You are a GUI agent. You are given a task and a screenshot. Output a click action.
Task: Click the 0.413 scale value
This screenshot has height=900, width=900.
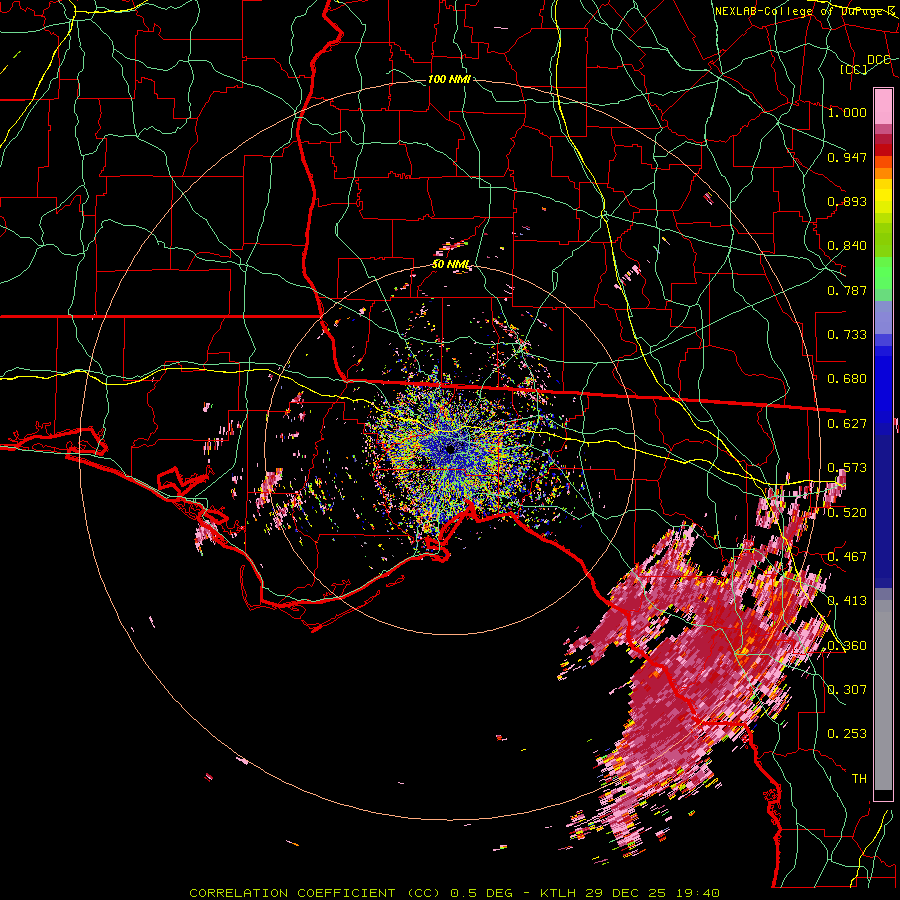click(x=847, y=601)
